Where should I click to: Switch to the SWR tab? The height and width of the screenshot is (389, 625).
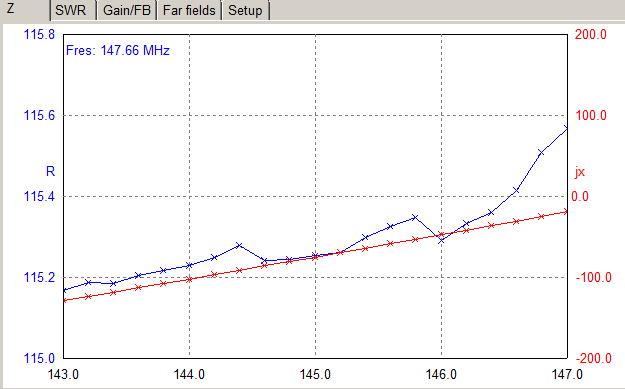point(72,10)
